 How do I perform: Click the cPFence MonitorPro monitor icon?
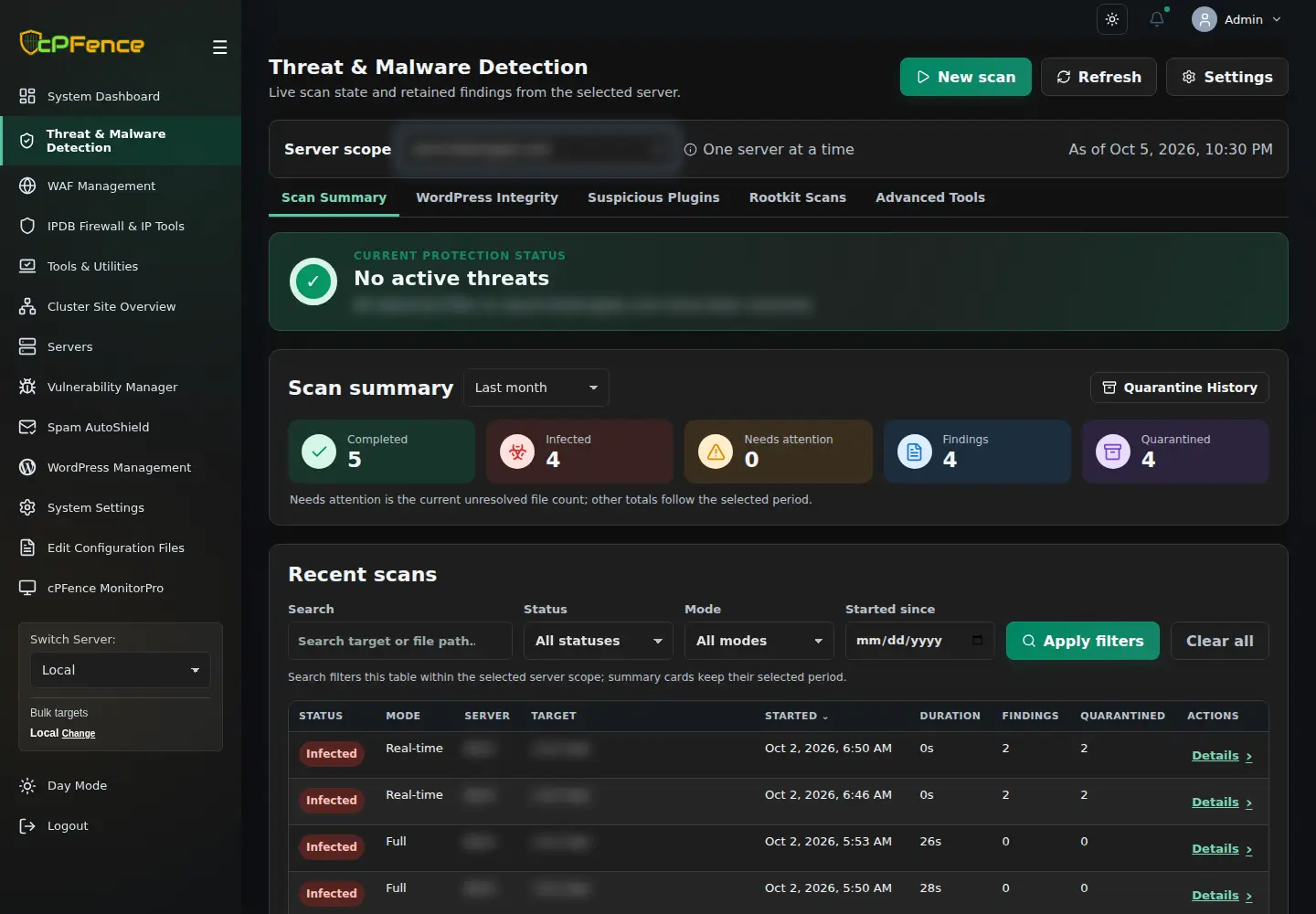[x=27, y=588]
